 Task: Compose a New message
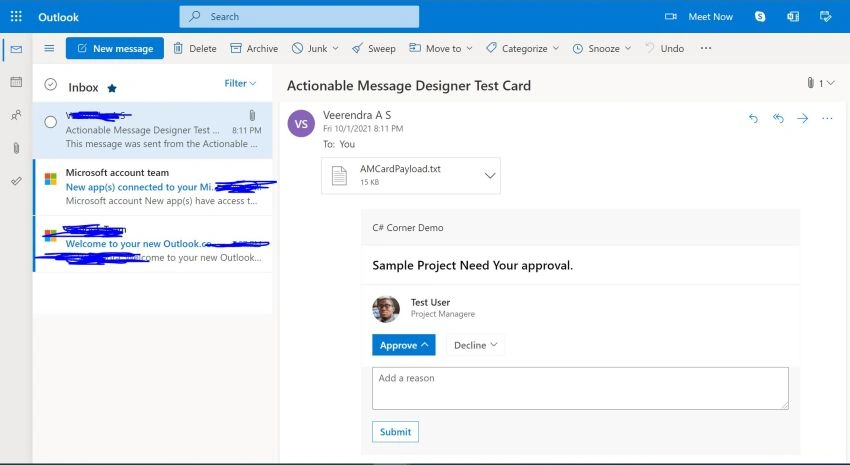(x=115, y=48)
